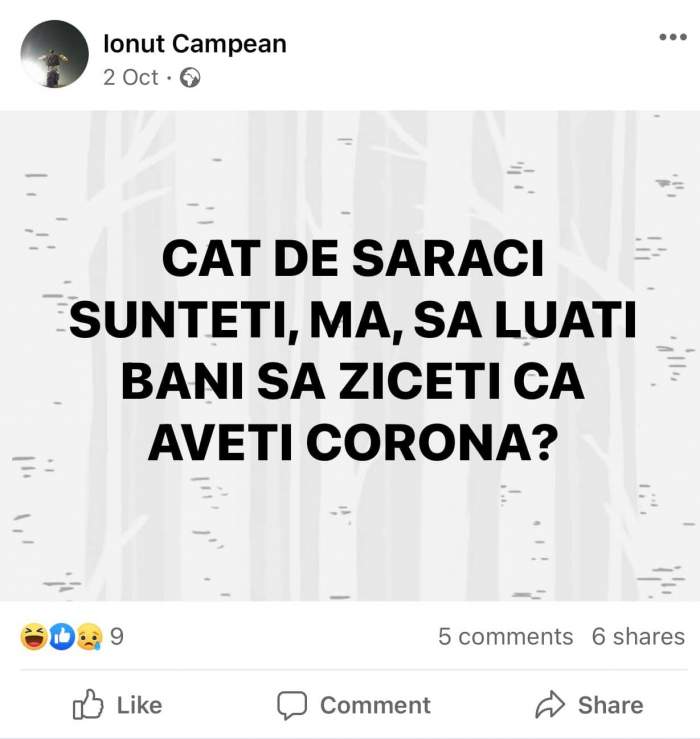The width and height of the screenshot is (700, 739).
Task: Click the 2 Oct post timestamp
Action: coord(130,77)
